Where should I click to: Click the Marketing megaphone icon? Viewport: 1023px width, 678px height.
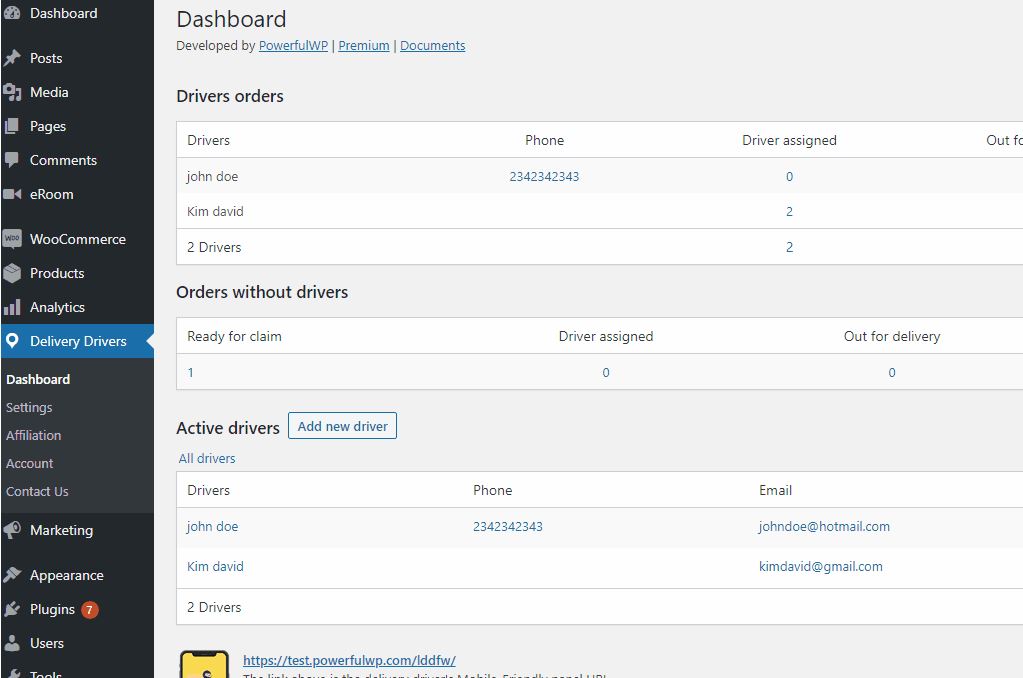(x=12, y=530)
